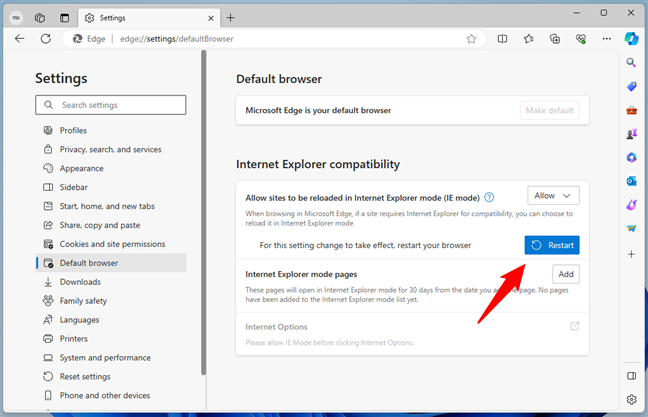
Task: Open Browser essentials heart icon
Action: click(581, 39)
